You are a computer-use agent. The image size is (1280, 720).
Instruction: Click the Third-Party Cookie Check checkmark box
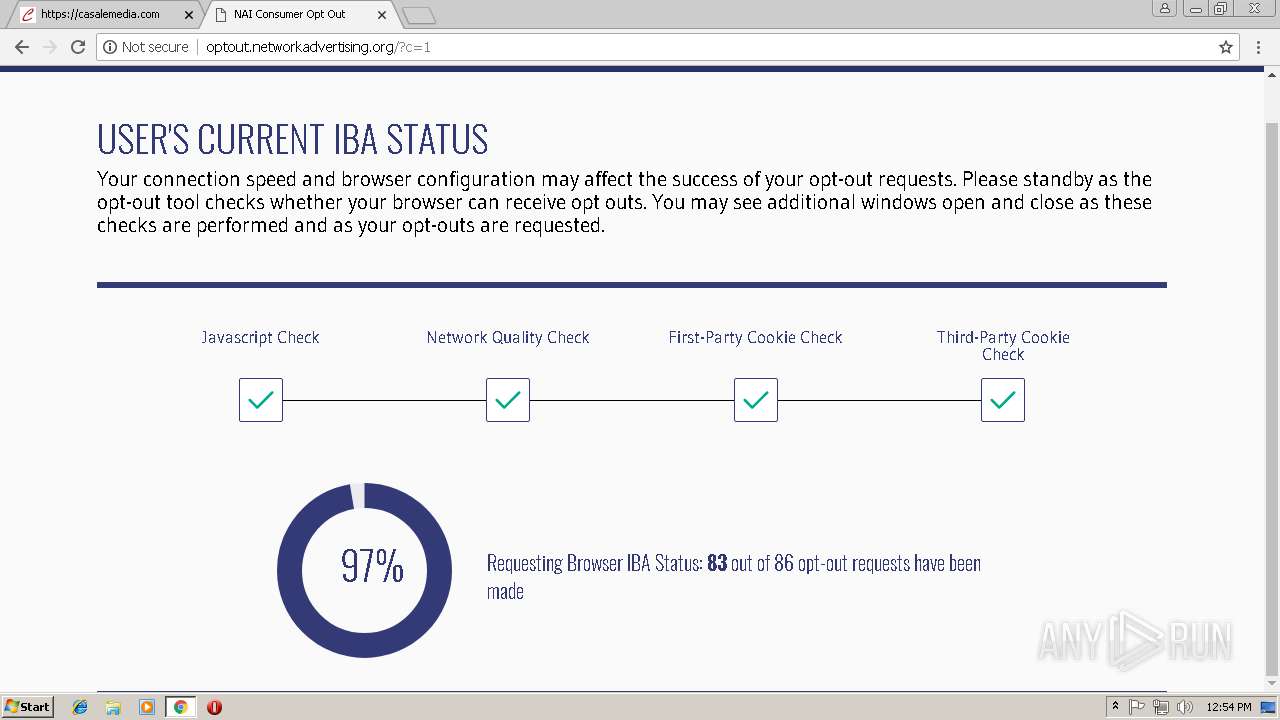click(x=1003, y=400)
